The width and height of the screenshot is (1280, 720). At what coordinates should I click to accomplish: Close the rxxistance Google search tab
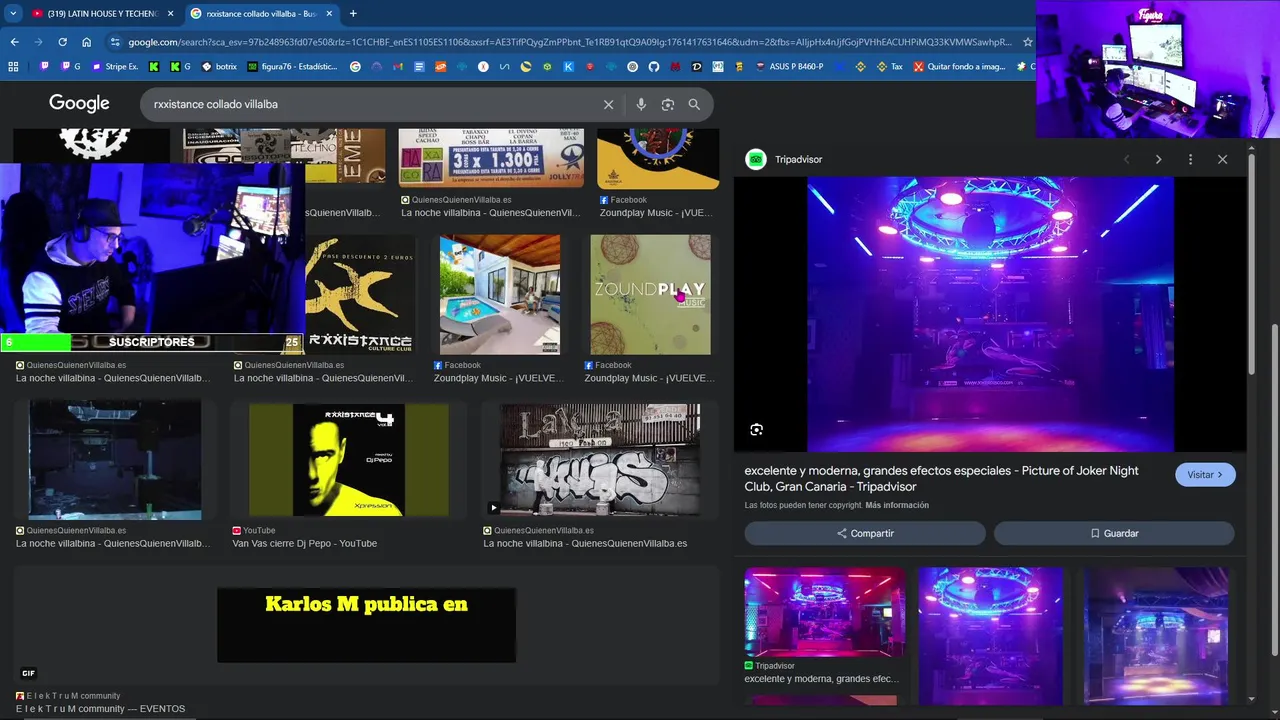329,14
